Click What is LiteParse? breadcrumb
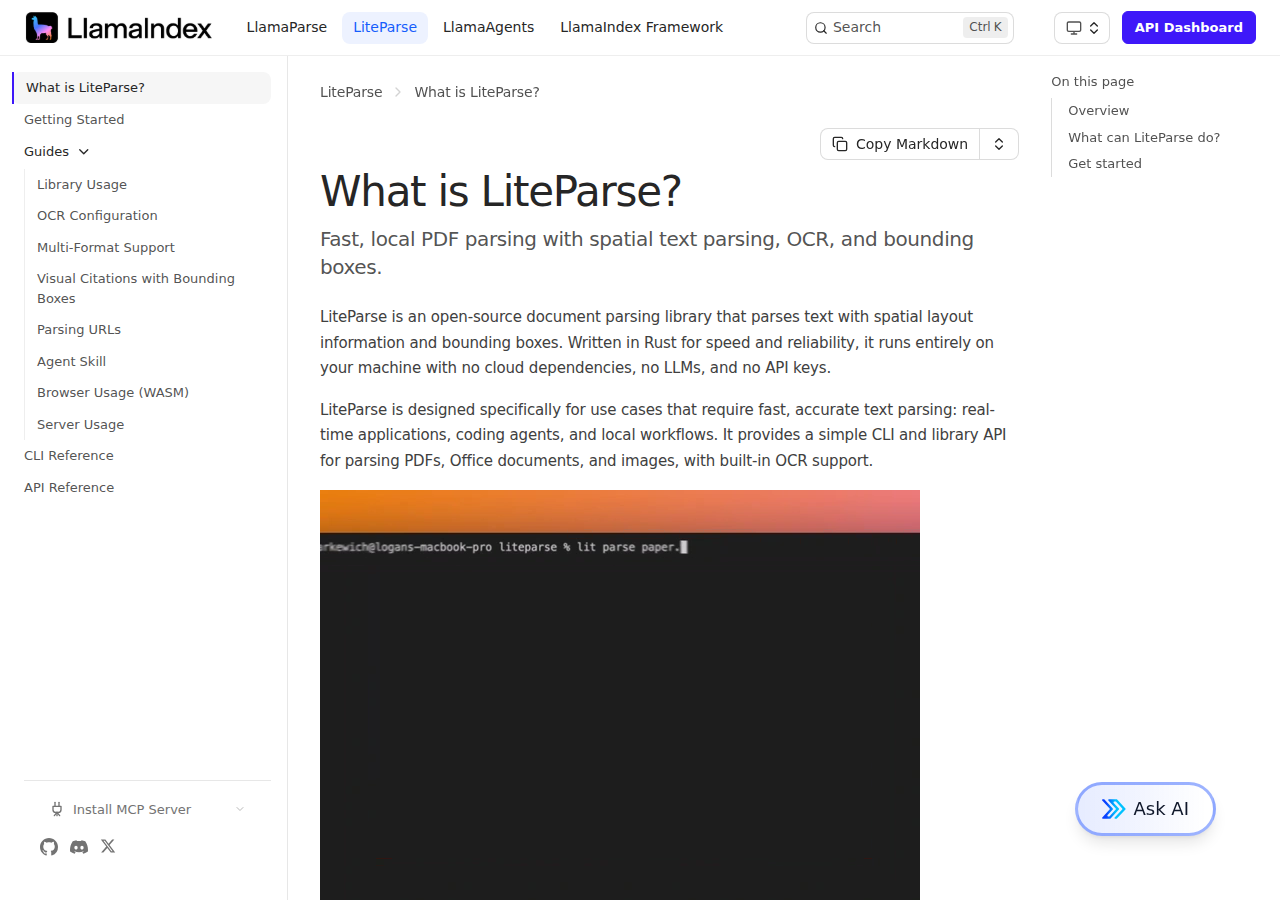The height and width of the screenshot is (900, 1280). pyautogui.click(x=477, y=92)
